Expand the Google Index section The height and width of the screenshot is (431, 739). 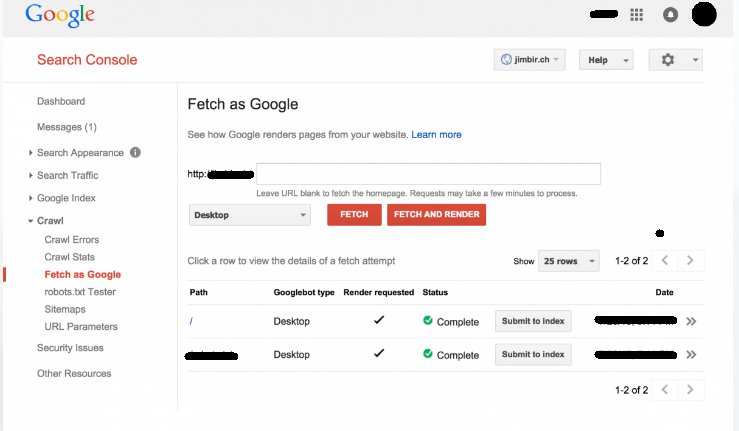(x=31, y=198)
